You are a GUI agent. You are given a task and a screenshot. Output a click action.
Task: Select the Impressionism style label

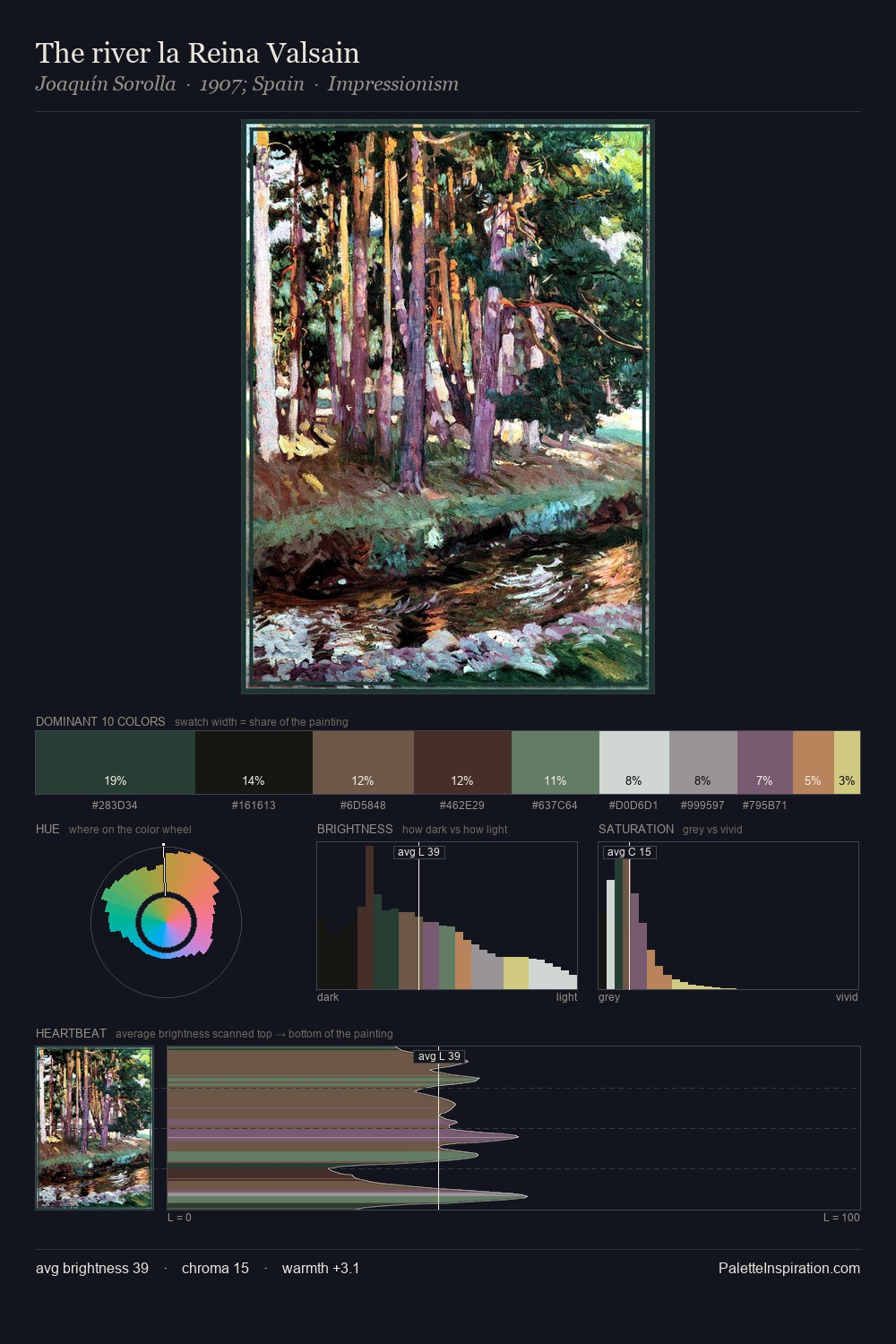pyautogui.click(x=393, y=84)
